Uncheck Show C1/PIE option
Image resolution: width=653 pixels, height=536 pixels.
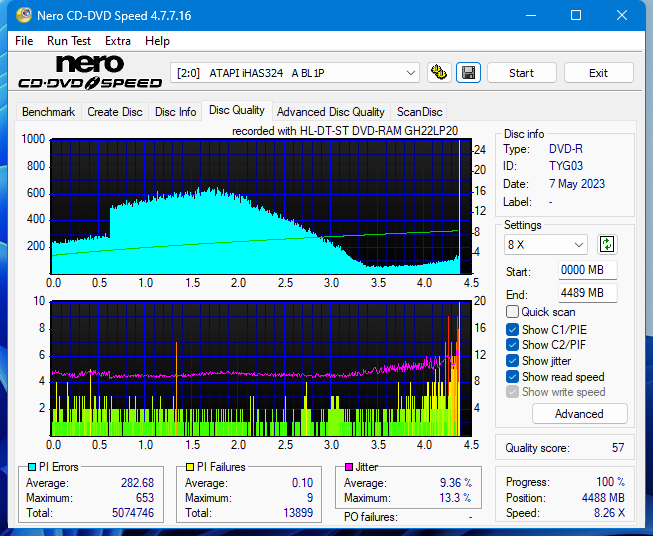[x=513, y=329]
